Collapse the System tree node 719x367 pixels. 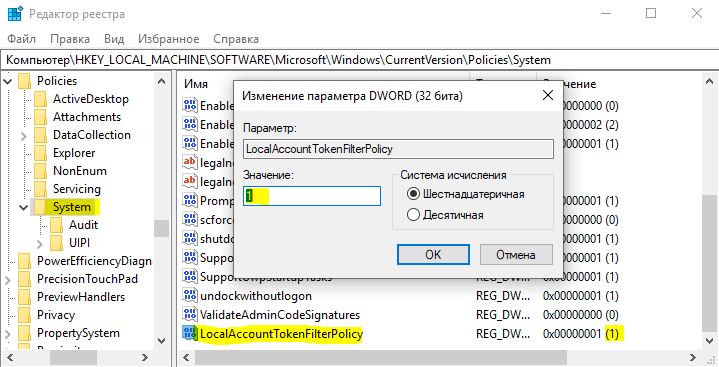tap(24, 207)
